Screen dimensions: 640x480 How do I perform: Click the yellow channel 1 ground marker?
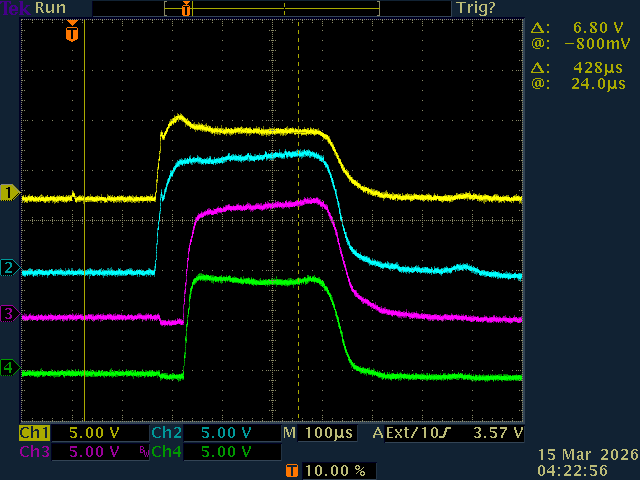point(9,191)
